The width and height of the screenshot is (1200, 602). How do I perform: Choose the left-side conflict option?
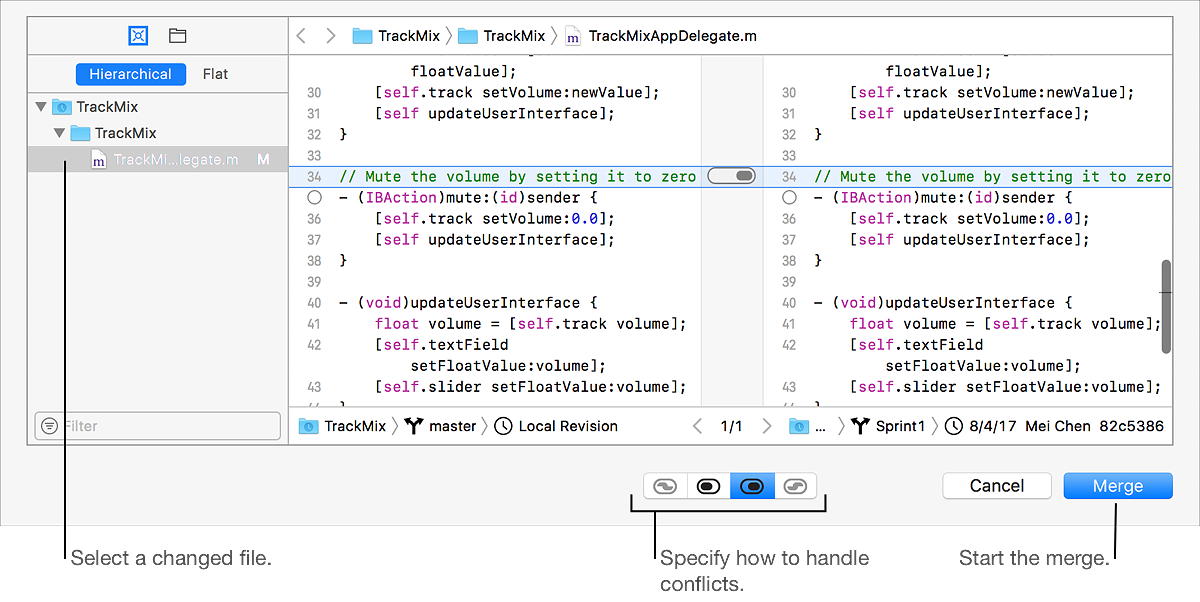point(708,486)
